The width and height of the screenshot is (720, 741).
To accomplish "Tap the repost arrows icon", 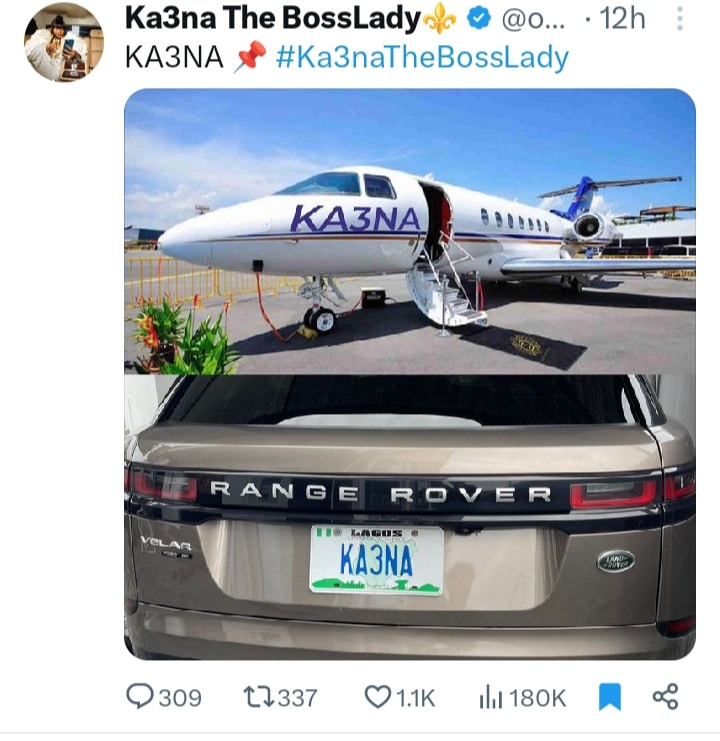I will tap(259, 697).
